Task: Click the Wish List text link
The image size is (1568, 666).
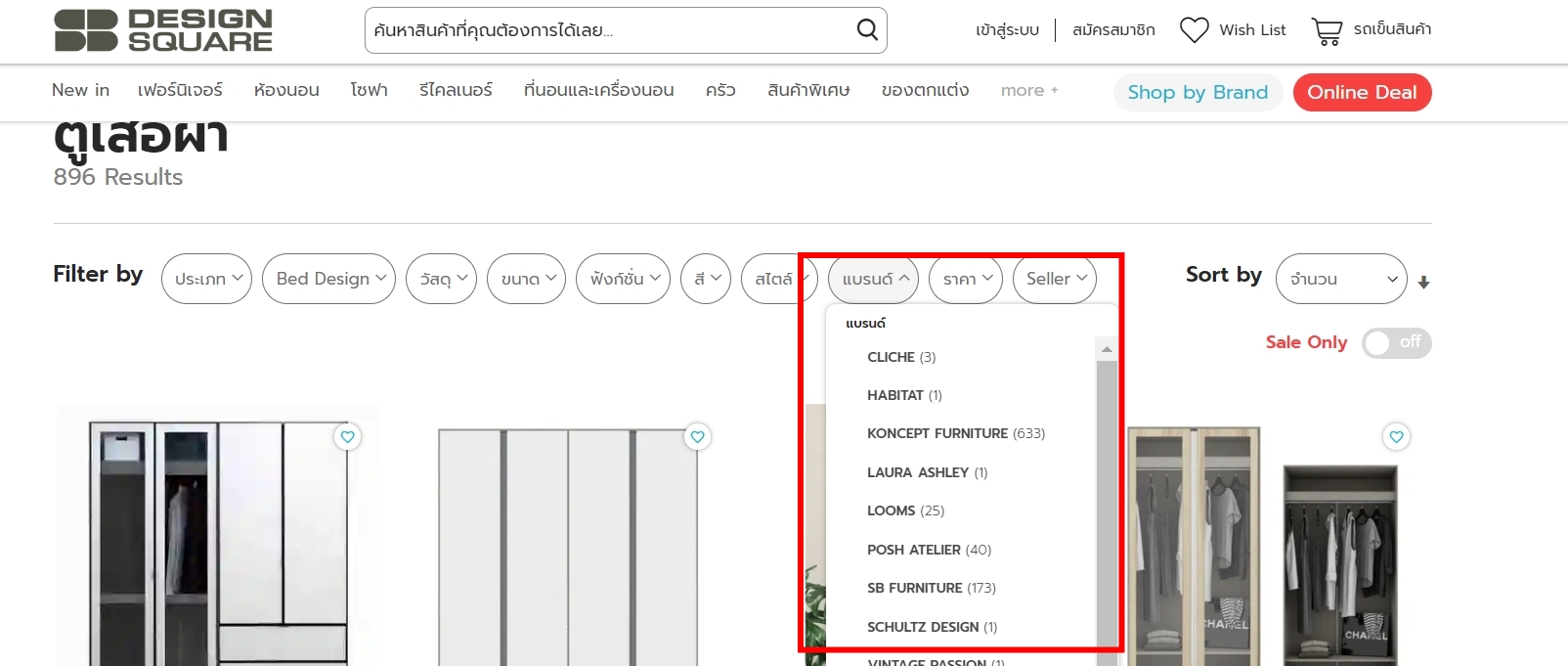Action: [1252, 30]
